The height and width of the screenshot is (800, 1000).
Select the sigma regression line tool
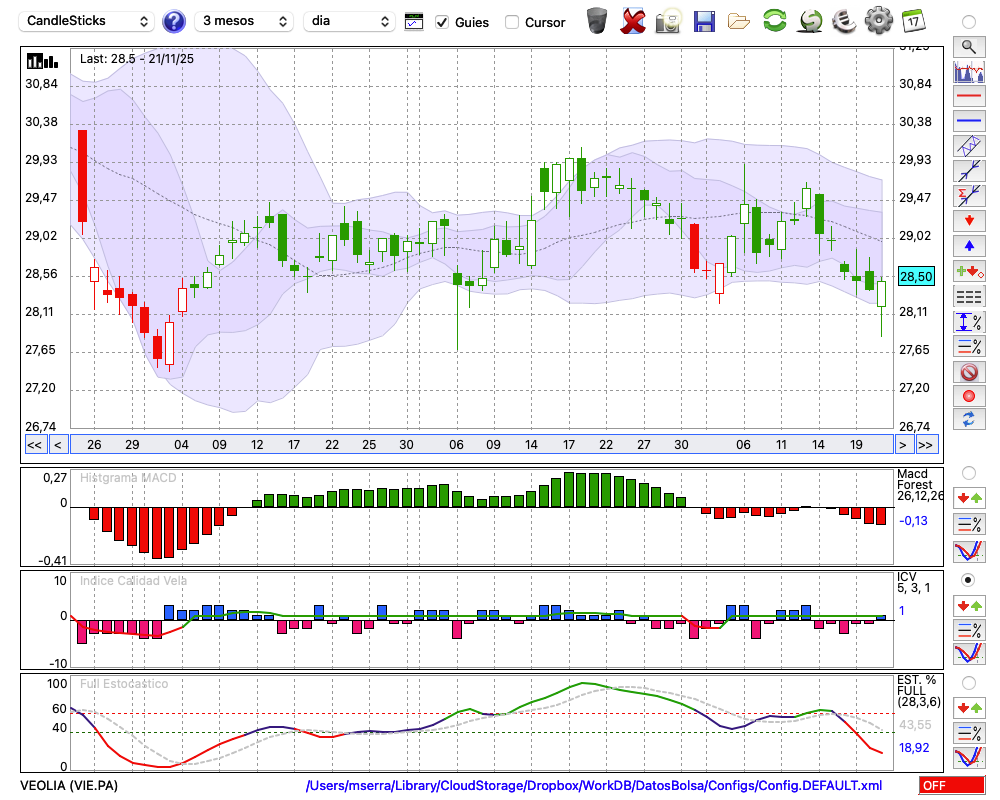pyautogui.click(x=969, y=195)
